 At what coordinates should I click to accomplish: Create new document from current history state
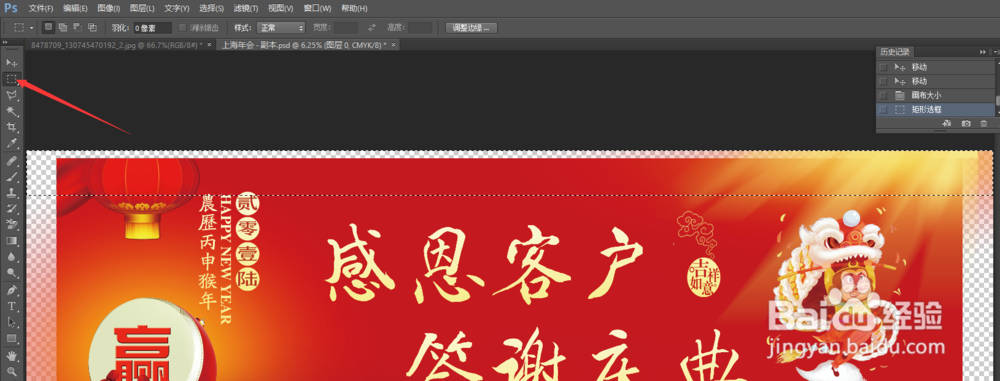pos(947,123)
